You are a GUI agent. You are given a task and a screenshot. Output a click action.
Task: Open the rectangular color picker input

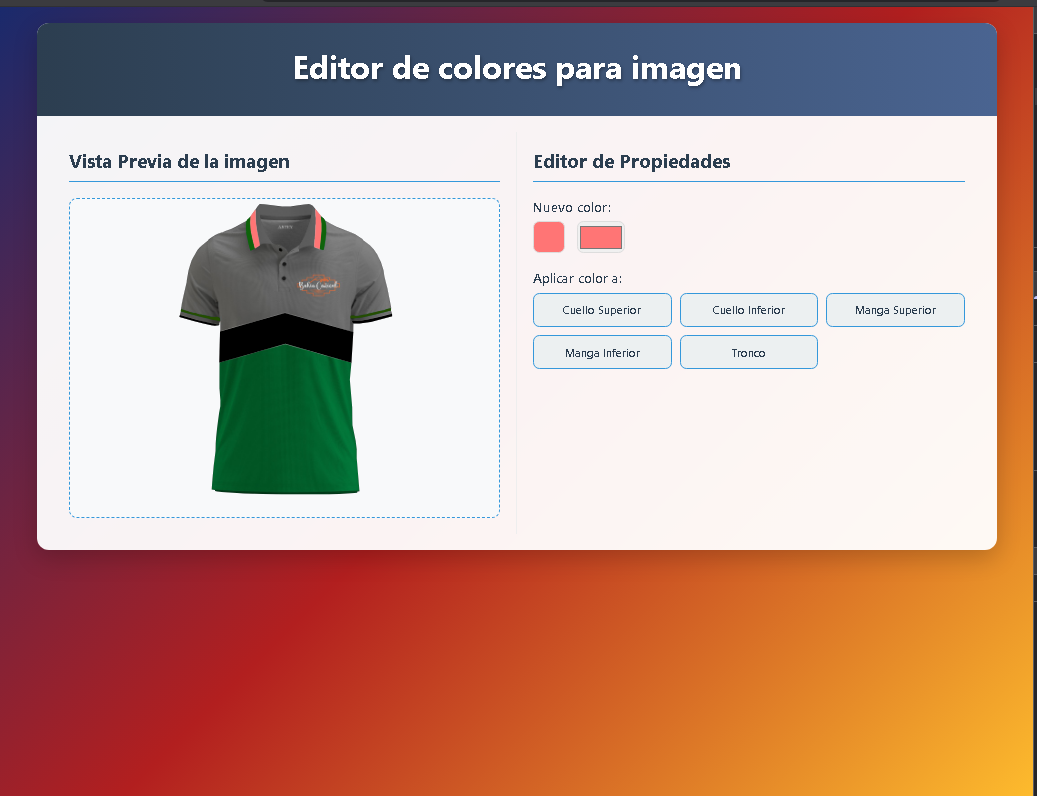click(x=601, y=237)
